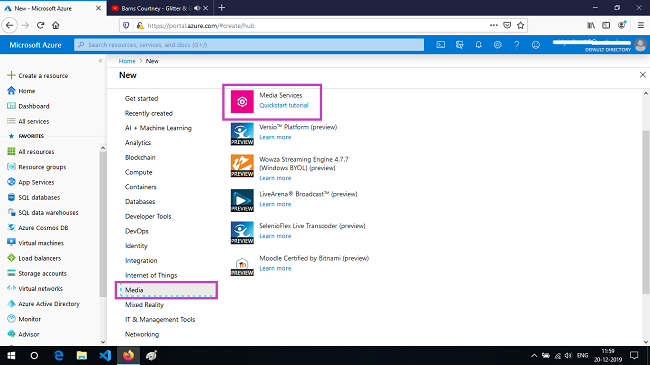This screenshot has height=365, width=650.
Task: Select the Internet of Things category
Action: pyautogui.click(x=151, y=275)
